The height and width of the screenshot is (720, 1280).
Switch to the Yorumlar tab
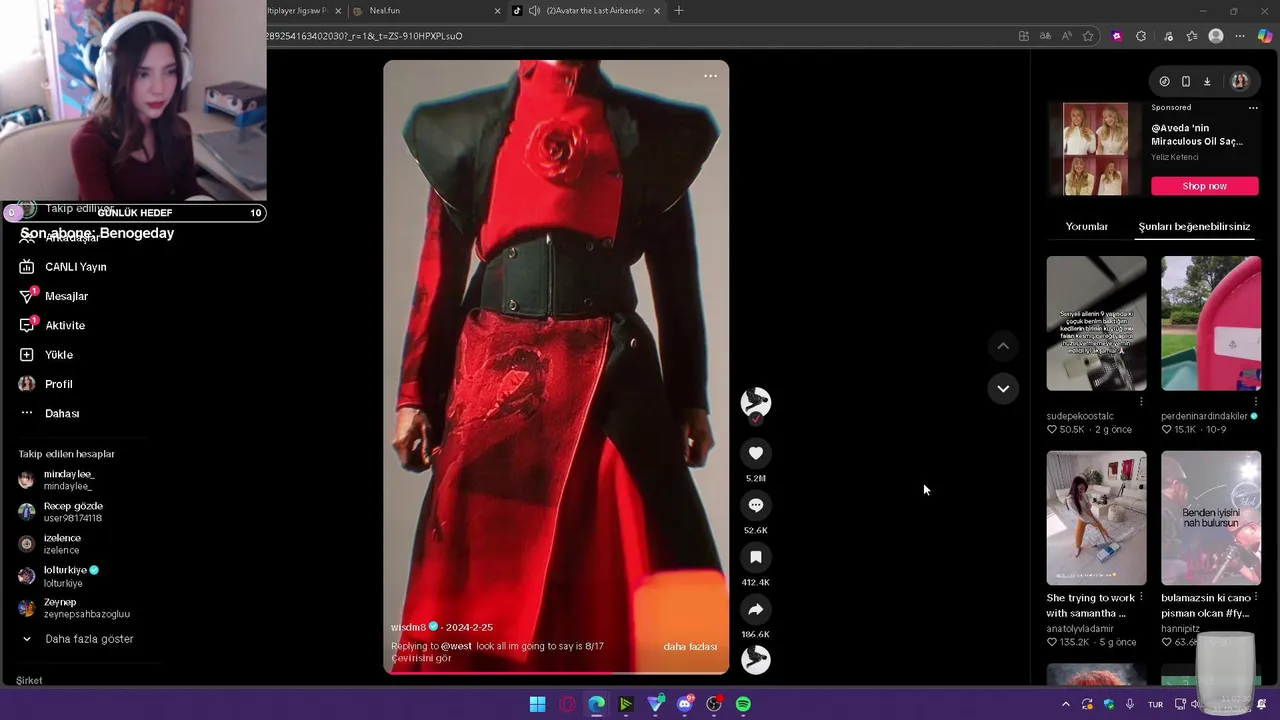click(x=1087, y=227)
